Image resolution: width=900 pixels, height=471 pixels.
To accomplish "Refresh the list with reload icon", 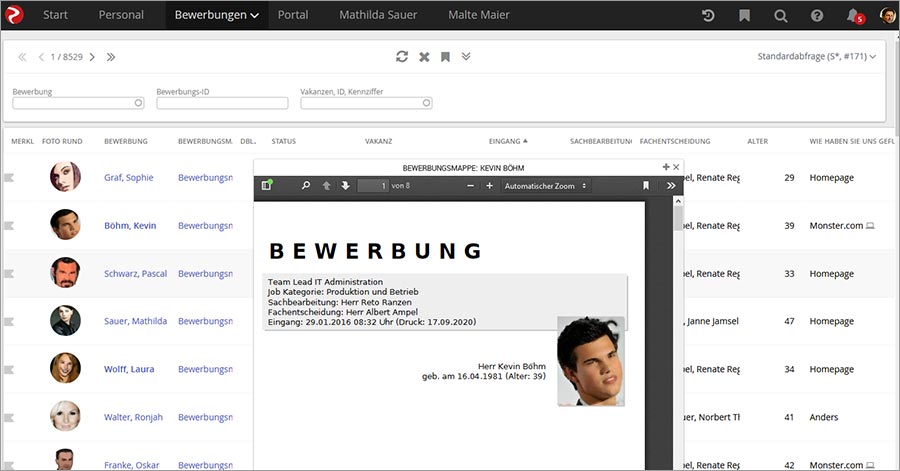I will point(402,56).
